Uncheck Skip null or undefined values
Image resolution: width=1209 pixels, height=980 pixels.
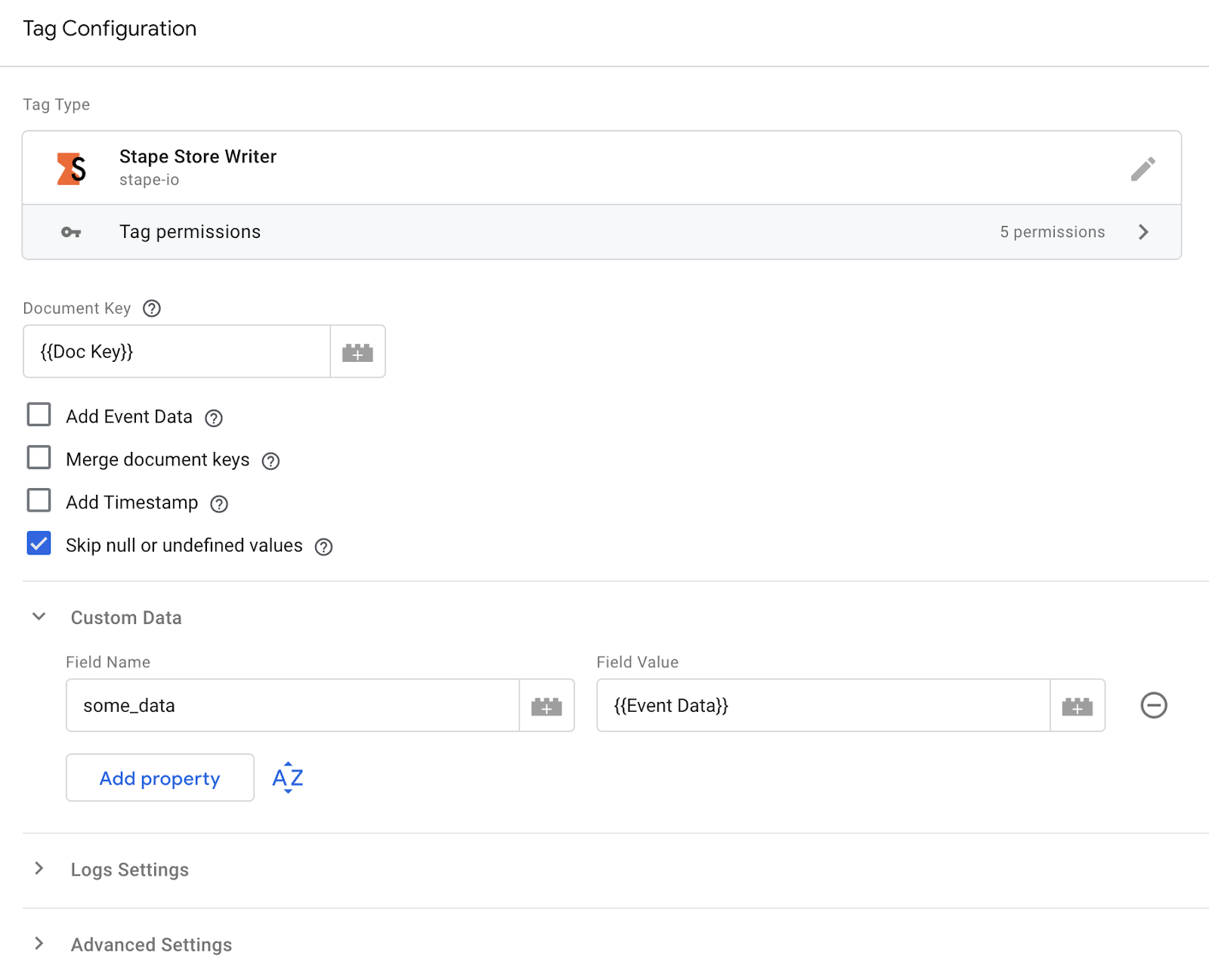39,544
